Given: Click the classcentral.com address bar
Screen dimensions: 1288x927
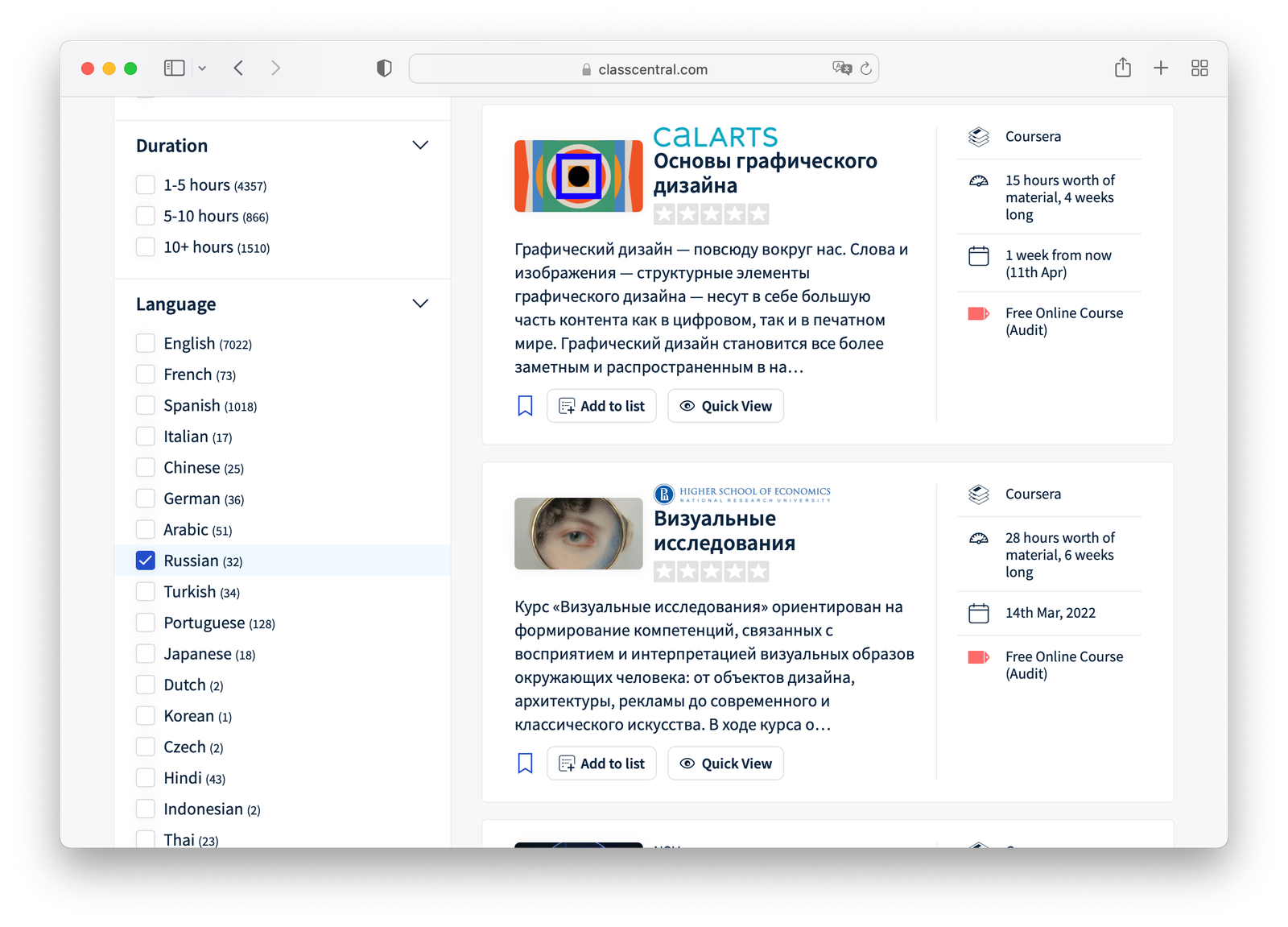Looking at the screenshot, I should [x=644, y=68].
